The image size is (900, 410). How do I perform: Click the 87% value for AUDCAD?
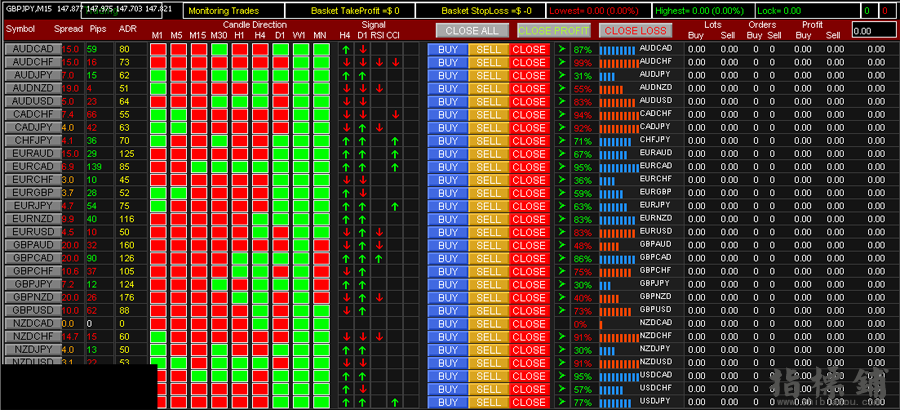[x=582, y=49]
